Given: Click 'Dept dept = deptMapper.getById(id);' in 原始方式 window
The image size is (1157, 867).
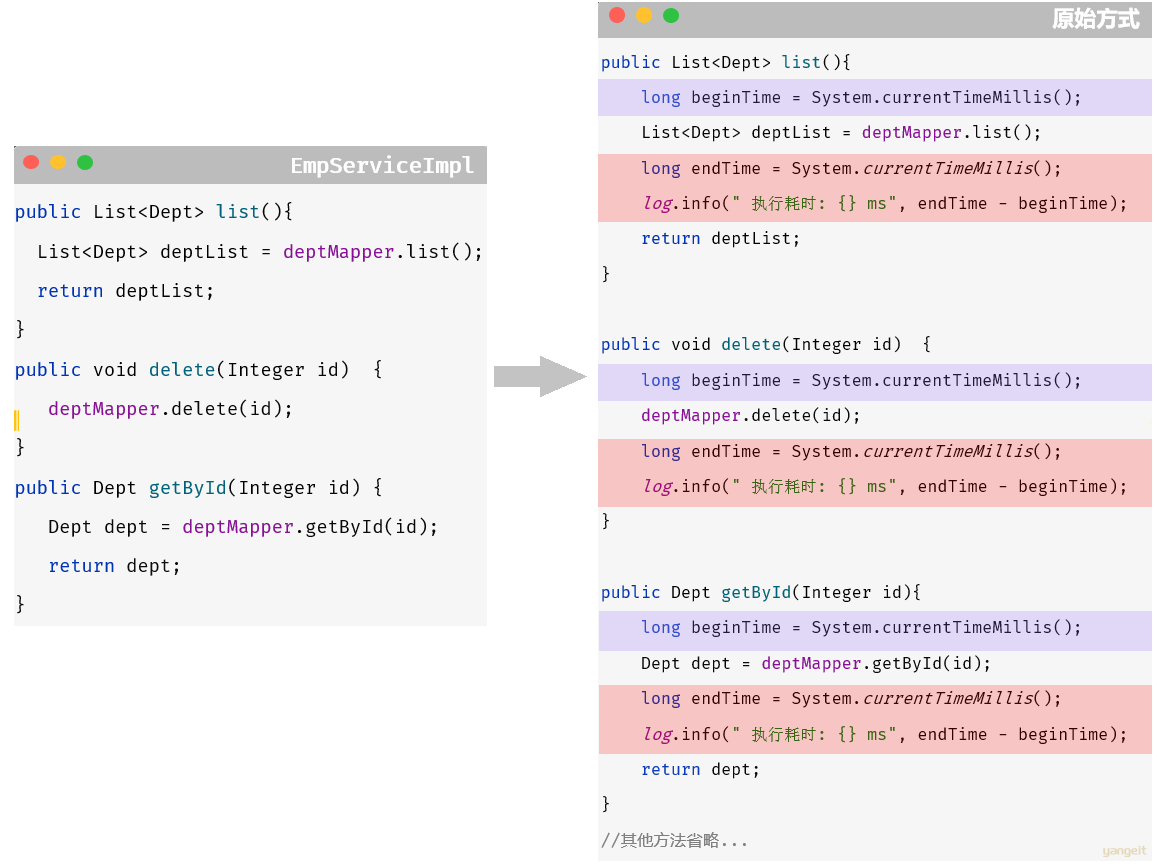Looking at the screenshot, I should tap(816, 663).
